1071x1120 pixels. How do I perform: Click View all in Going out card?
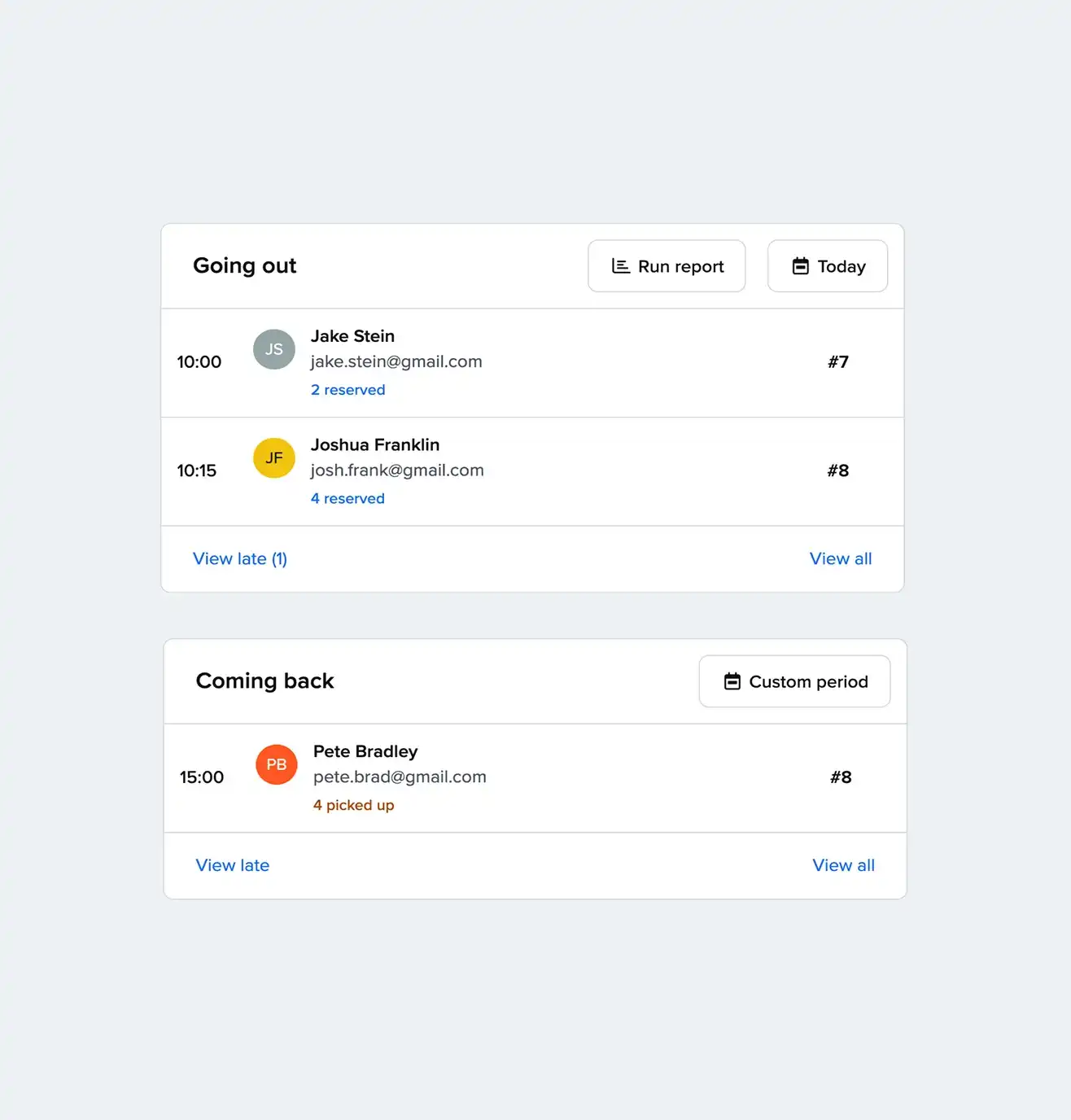[x=841, y=558]
